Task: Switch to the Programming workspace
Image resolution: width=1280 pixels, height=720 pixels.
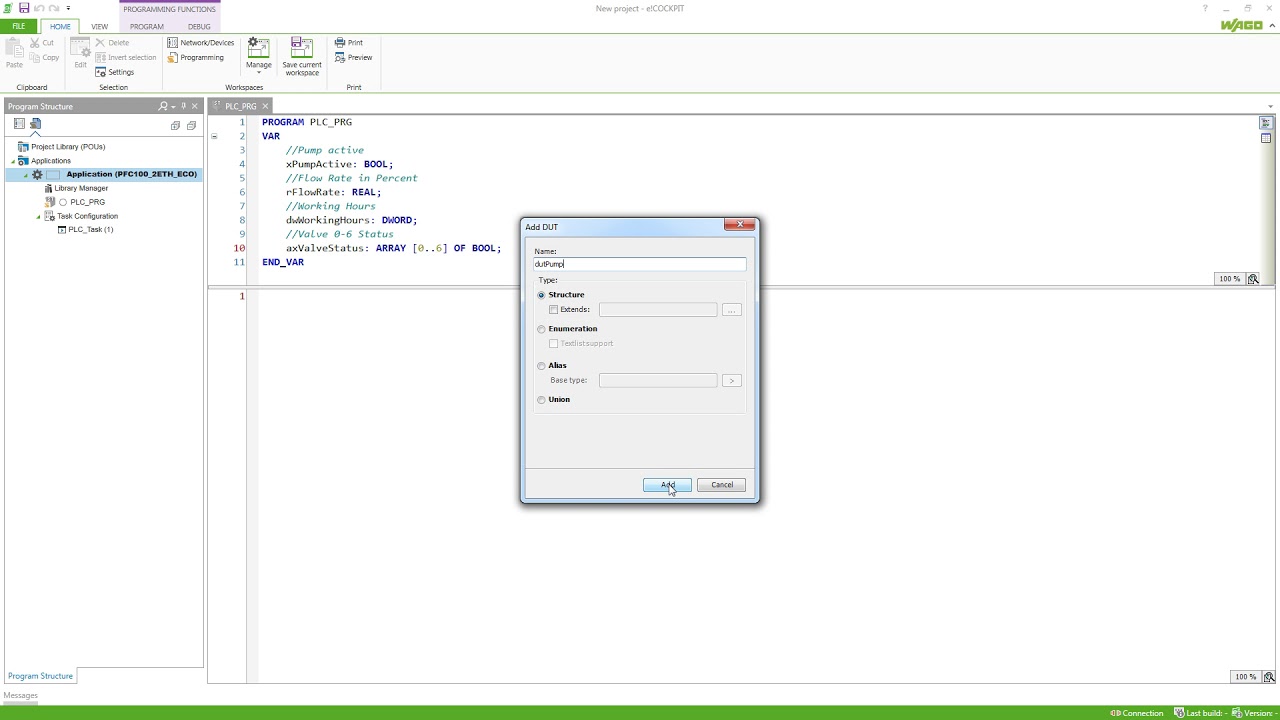Action: click(x=195, y=57)
